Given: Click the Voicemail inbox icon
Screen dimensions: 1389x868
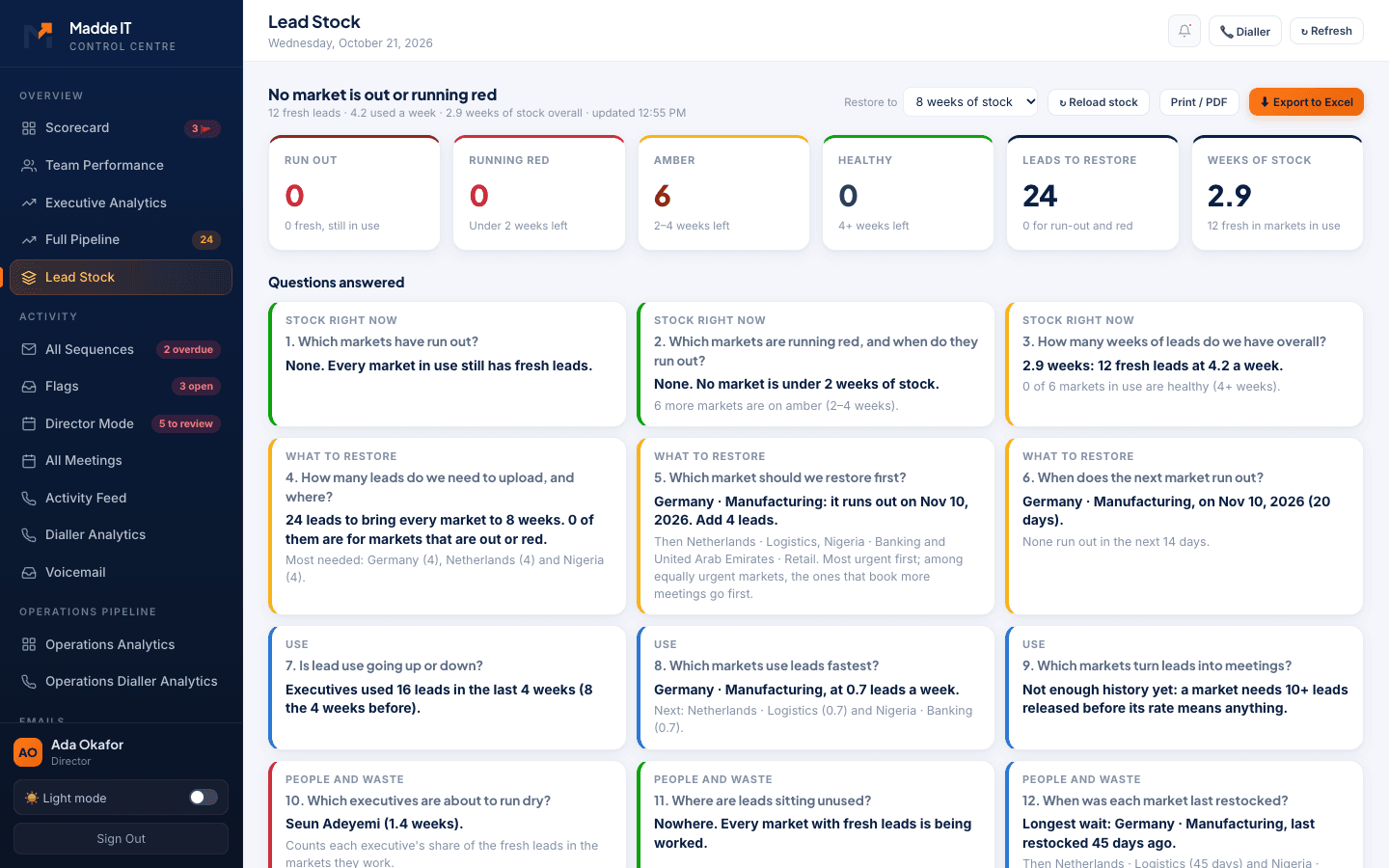Looking at the screenshot, I should pyautogui.click(x=29, y=573).
